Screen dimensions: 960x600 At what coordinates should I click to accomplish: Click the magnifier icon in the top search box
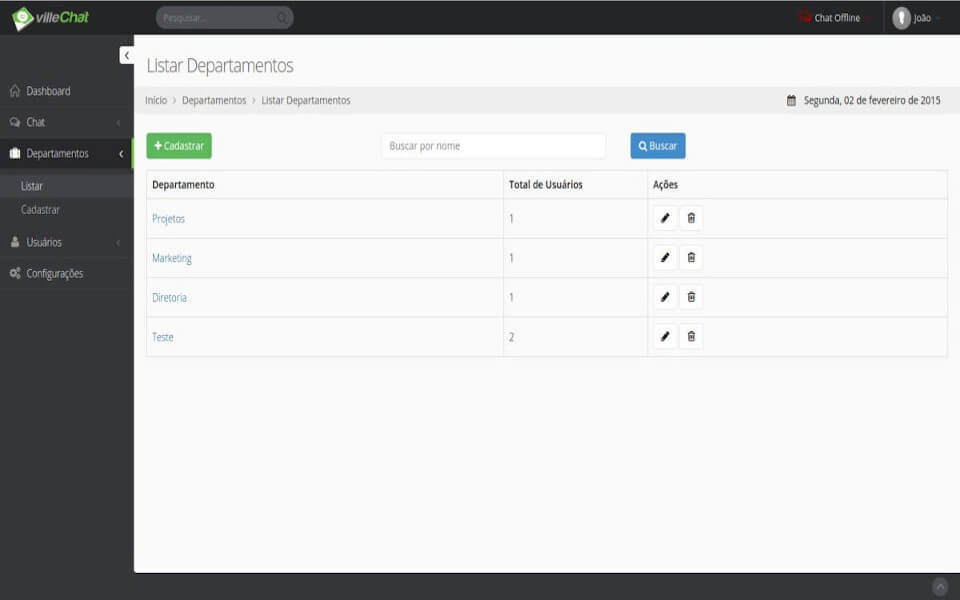pos(282,18)
